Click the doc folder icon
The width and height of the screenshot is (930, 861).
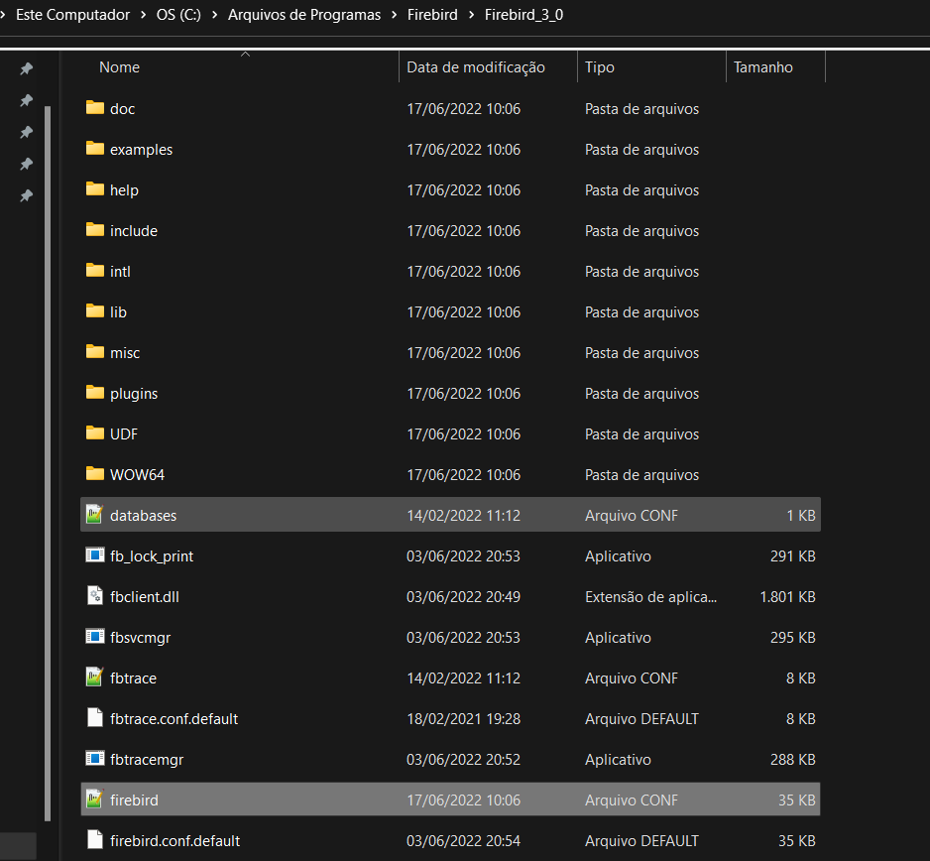tap(95, 108)
